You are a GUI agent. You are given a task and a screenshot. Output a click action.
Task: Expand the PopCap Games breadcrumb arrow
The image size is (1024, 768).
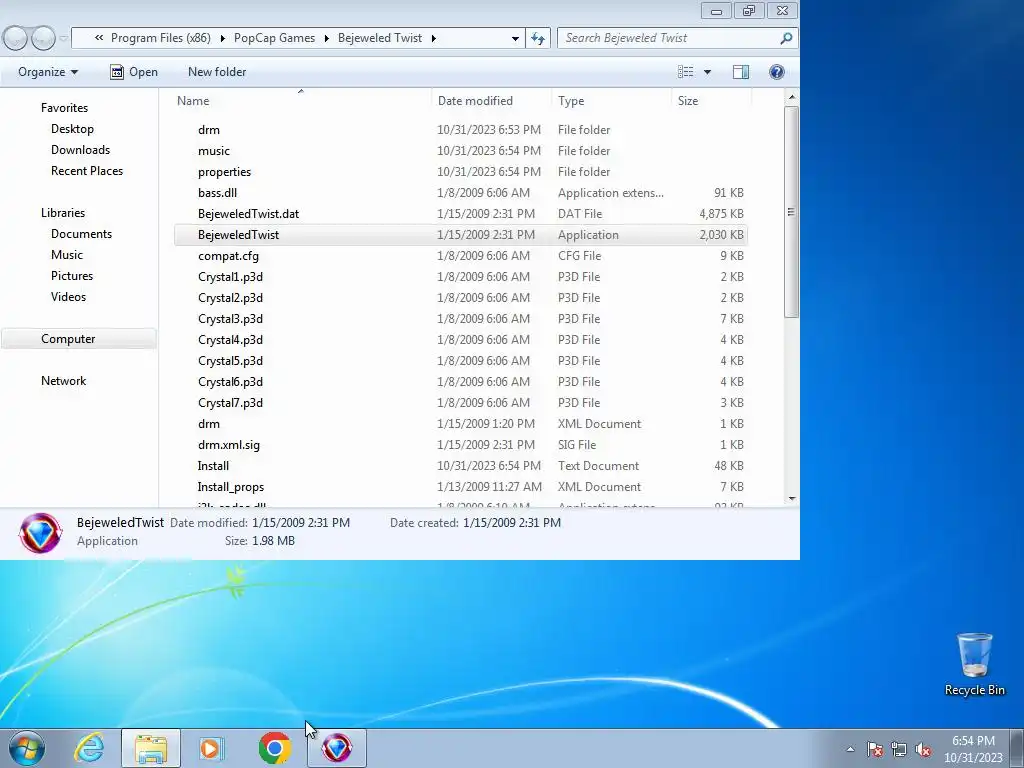[327, 38]
